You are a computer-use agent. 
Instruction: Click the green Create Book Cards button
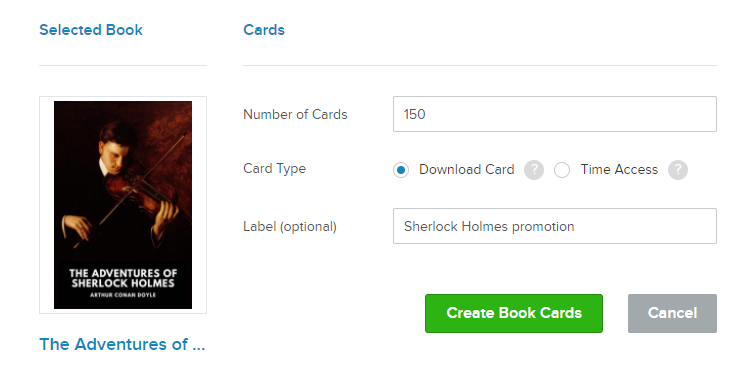[x=514, y=313]
